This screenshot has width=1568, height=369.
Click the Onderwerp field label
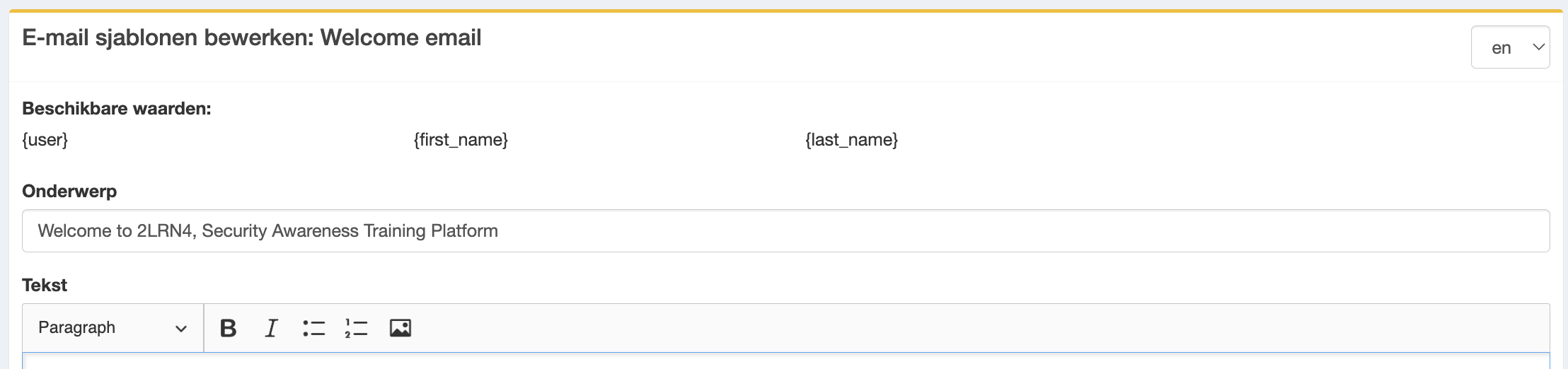click(69, 192)
